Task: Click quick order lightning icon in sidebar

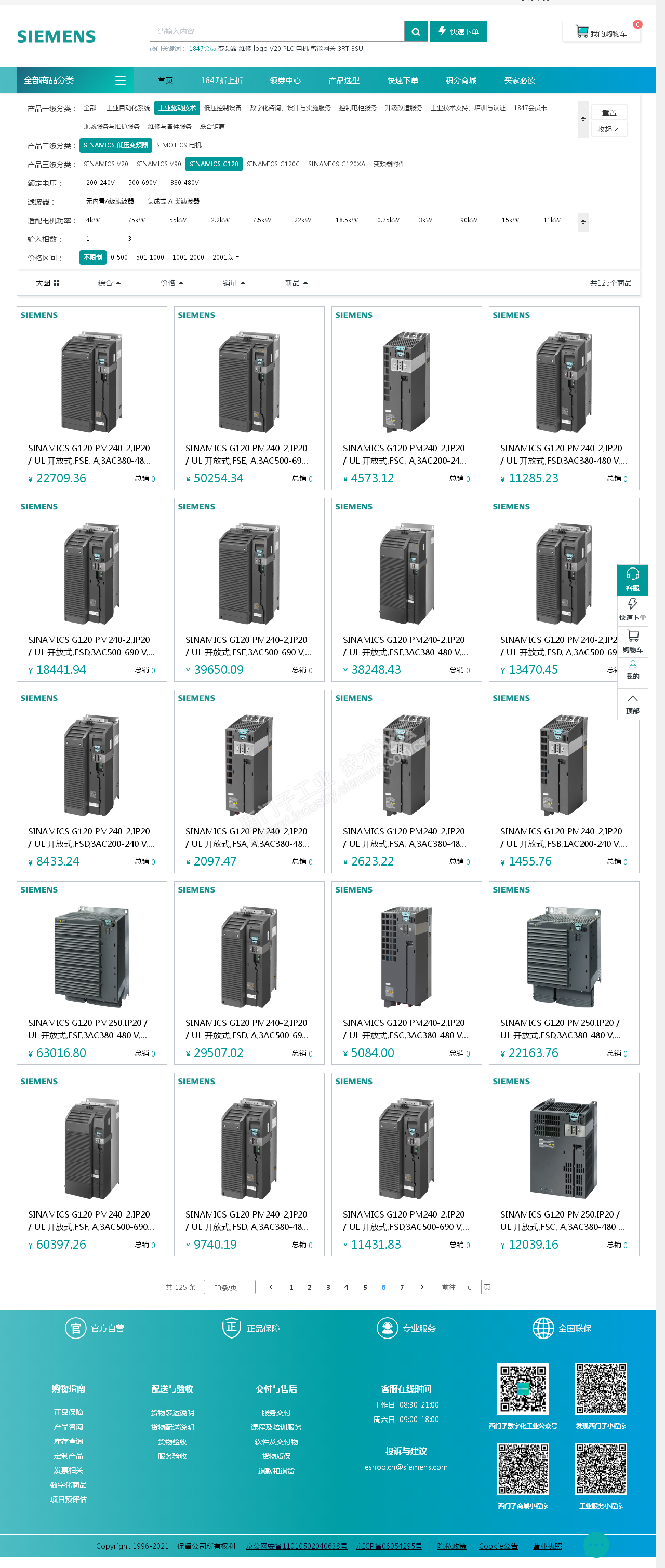Action: click(633, 604)
